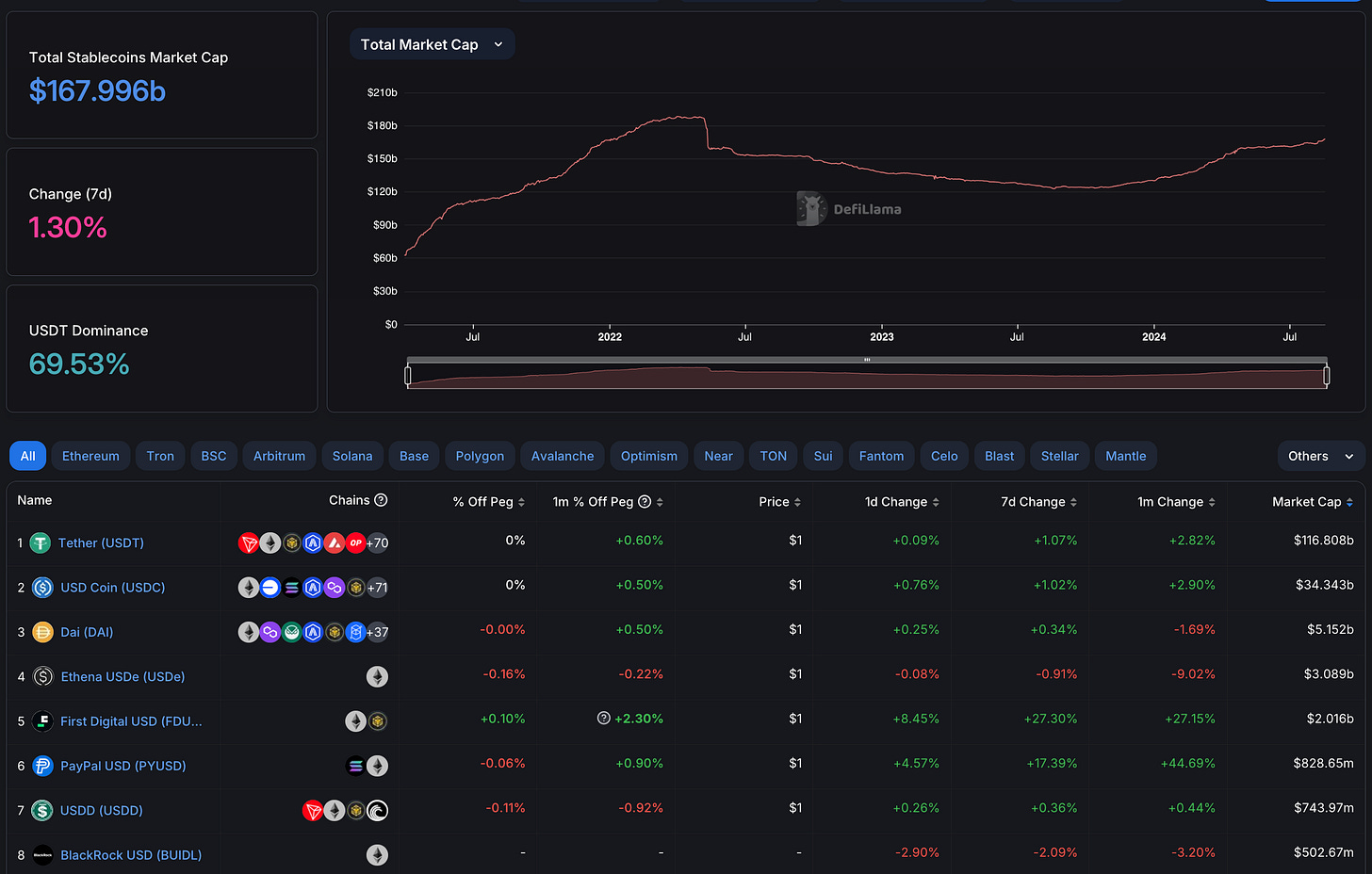Click the left handle of chart range slider
The image size is (1372, 874).
point(408,377)
